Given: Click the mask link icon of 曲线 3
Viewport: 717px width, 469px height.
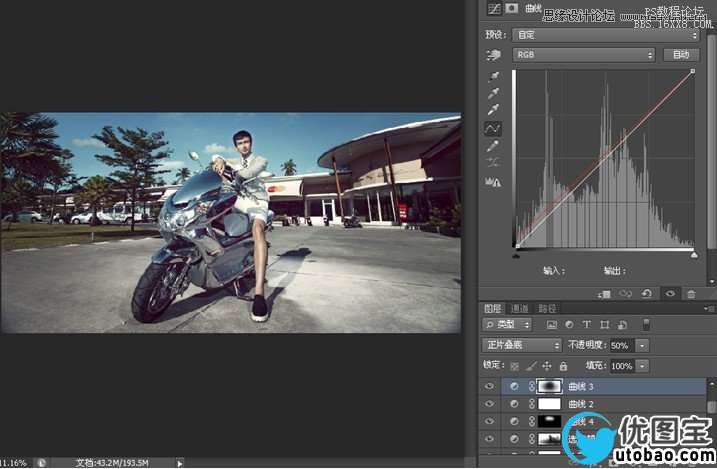Looking at the screenshot, I should pyautogui.click(x=531, y=387).
